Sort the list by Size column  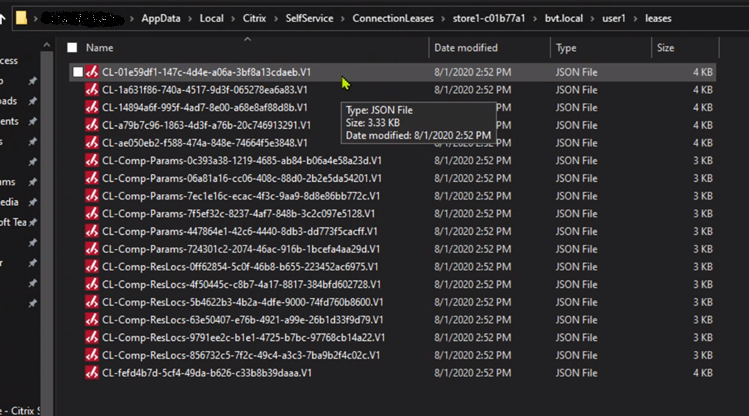click(667, 48)
